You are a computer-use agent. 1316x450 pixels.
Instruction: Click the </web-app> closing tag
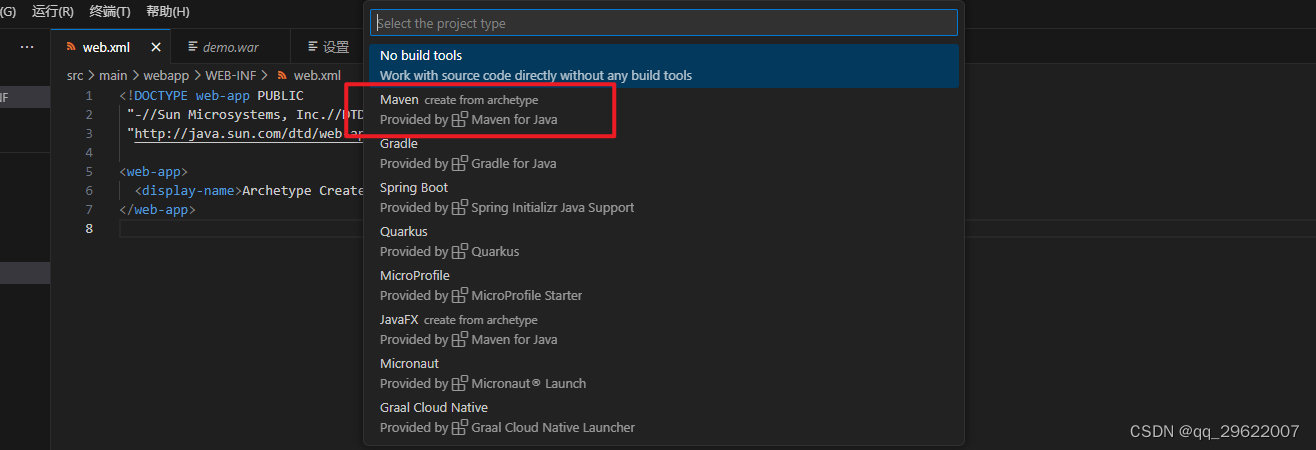coord(157,210)
